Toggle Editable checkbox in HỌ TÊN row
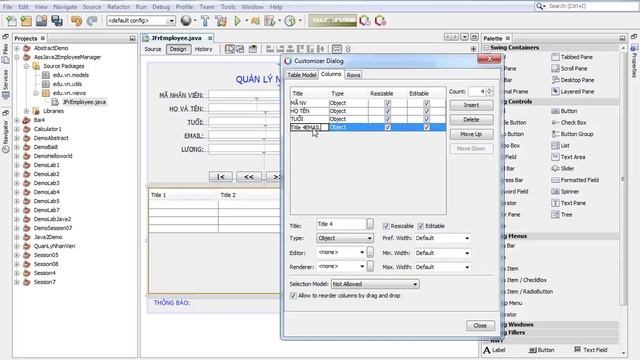Viewport: 640px width, 360px height. (x=427, y=111)
